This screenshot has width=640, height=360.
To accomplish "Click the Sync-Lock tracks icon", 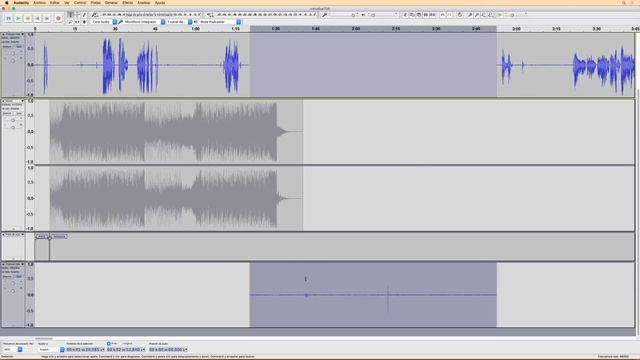I will click(x=460, y=15).
